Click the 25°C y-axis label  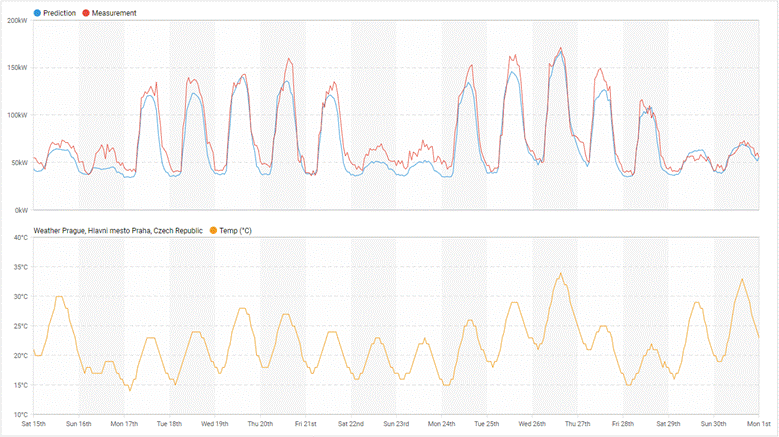tap(21, 326)
